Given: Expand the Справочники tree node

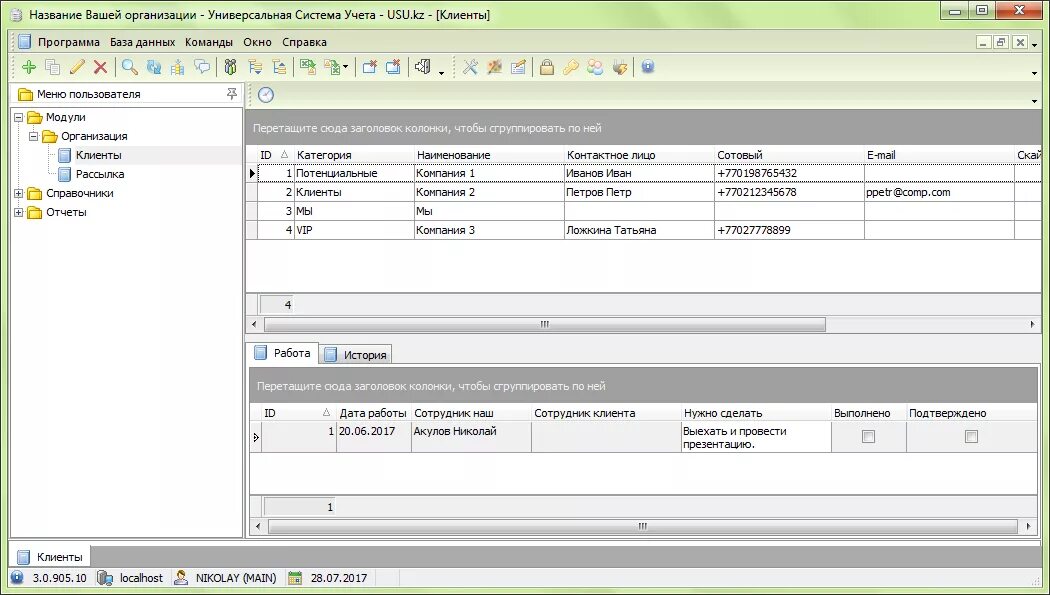Looking at the screenshot, I should click(19, 193).
